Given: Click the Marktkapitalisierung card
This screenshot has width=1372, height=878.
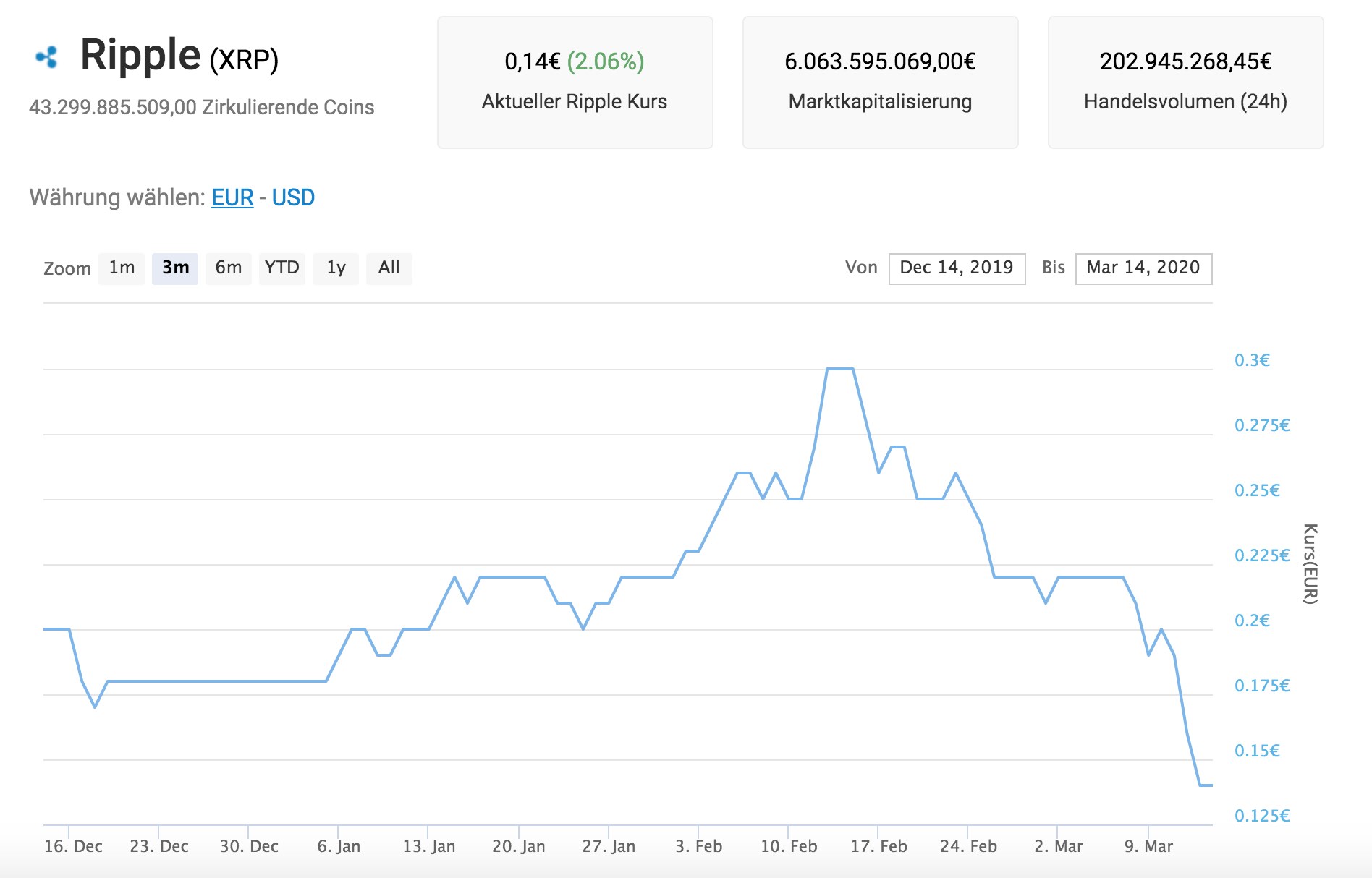Looking at the screenshot, I should 881,82.
